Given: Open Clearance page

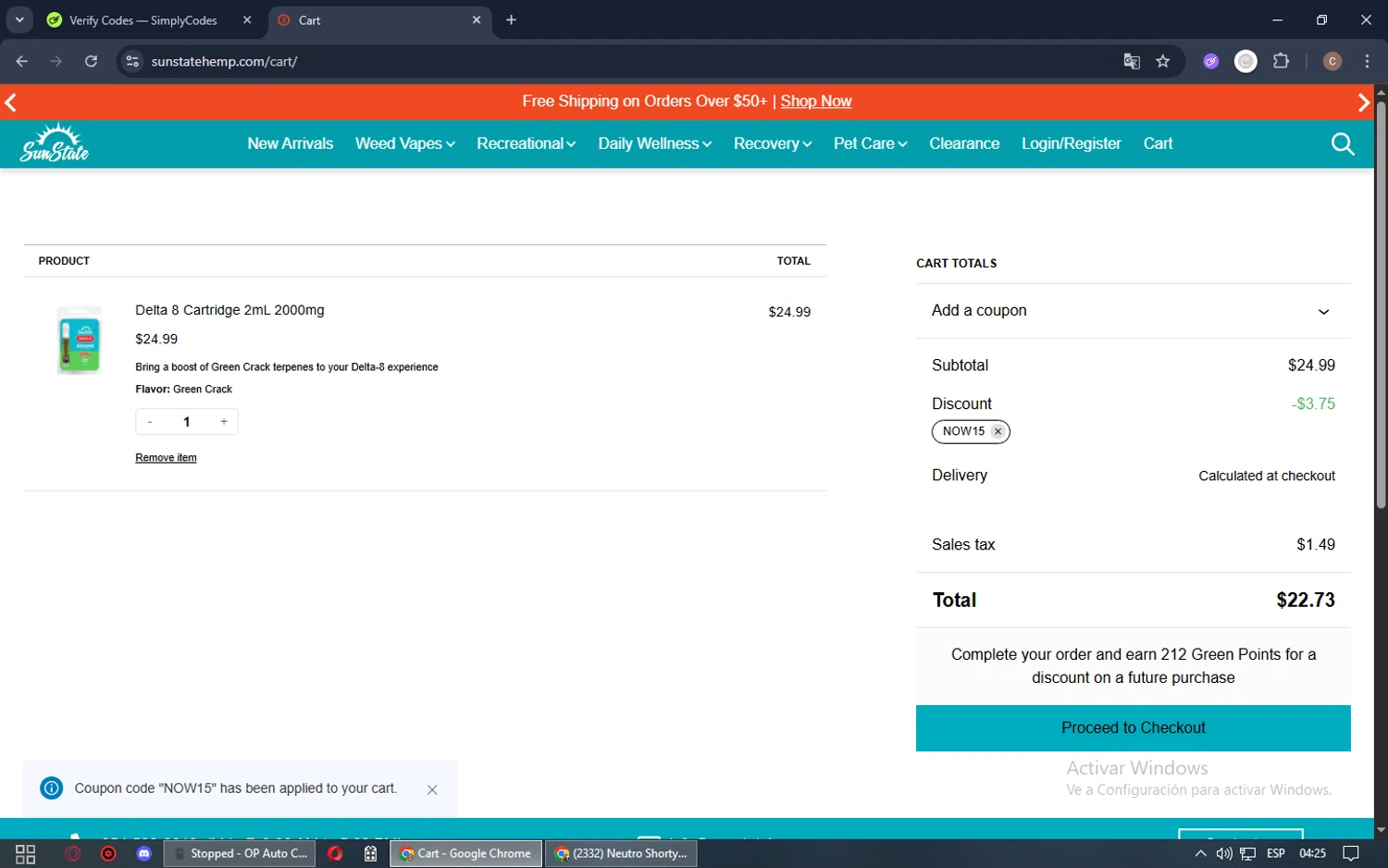Looking at the screenshot, I should click(x=964, y=143).
